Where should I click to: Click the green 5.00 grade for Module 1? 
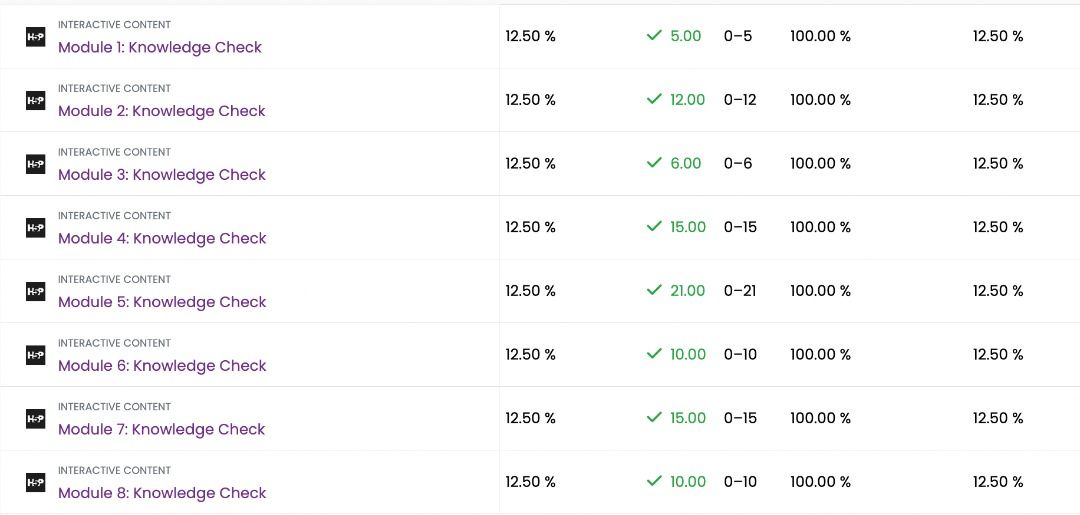click(686, 36)
